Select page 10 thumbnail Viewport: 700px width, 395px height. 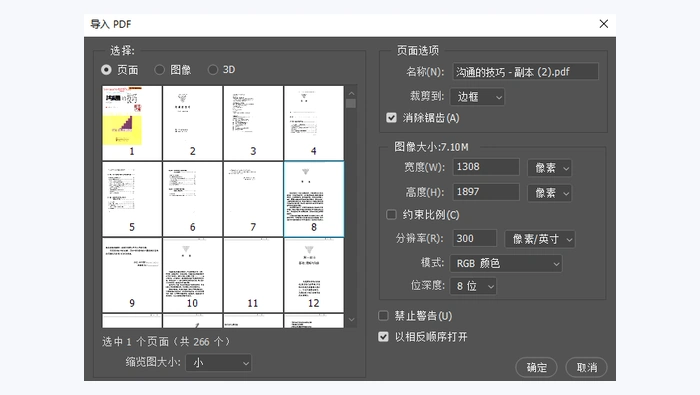pos(192,275)
